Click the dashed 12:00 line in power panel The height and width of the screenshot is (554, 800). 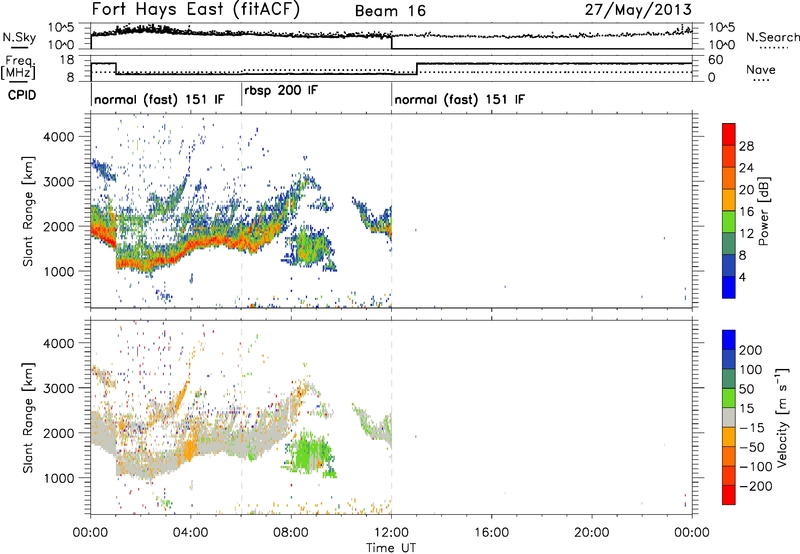391,211
